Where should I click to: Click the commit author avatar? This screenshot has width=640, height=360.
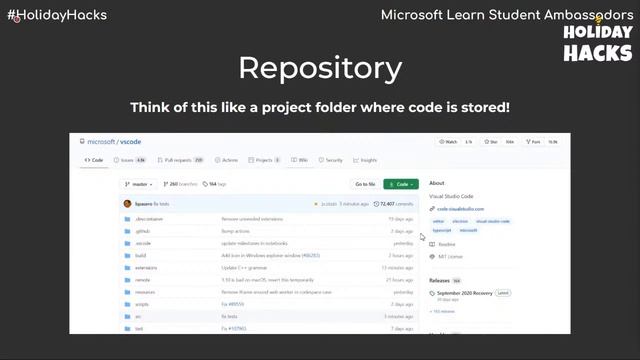127,204
